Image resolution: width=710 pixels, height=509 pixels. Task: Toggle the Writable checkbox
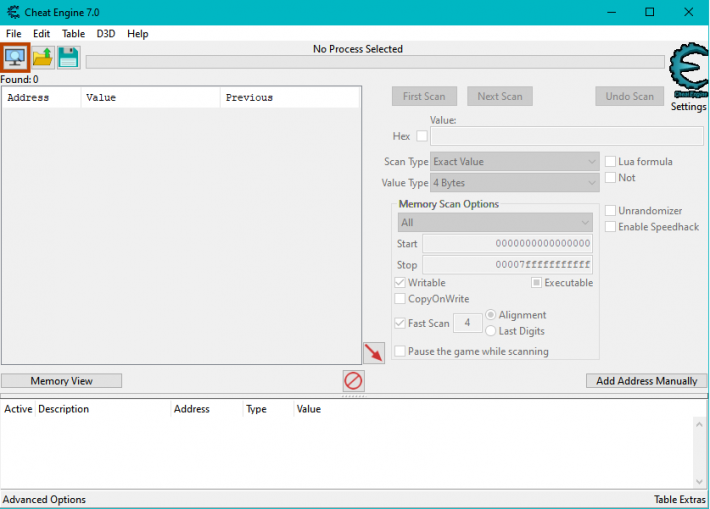tap(399, 283)
